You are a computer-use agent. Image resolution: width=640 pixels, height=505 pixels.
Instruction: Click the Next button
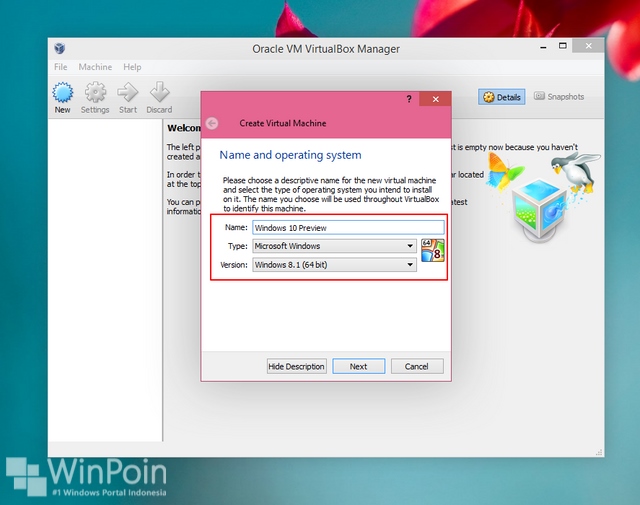pyautogui.click(x=358, y=366)
